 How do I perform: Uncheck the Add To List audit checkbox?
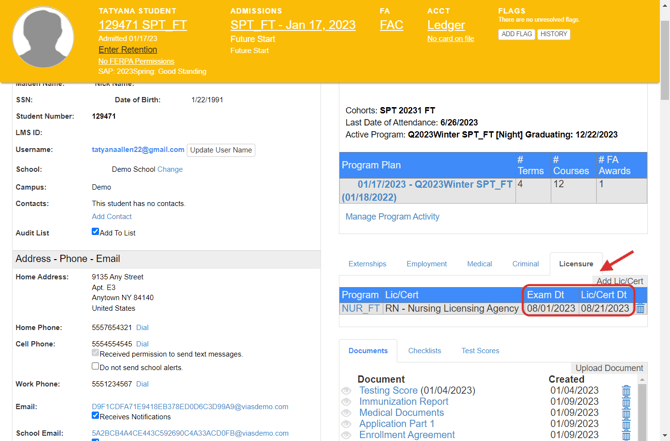[96, 231]
